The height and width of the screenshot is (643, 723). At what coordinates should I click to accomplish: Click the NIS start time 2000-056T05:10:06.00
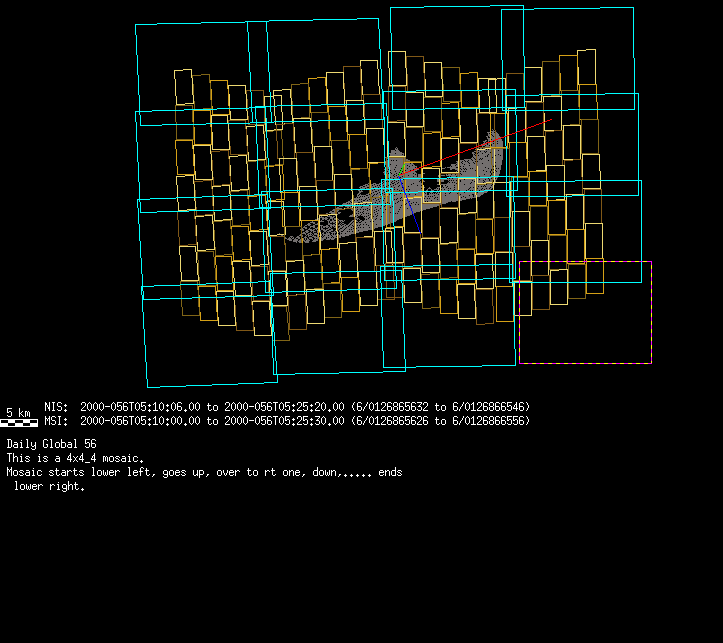[141, 407]
